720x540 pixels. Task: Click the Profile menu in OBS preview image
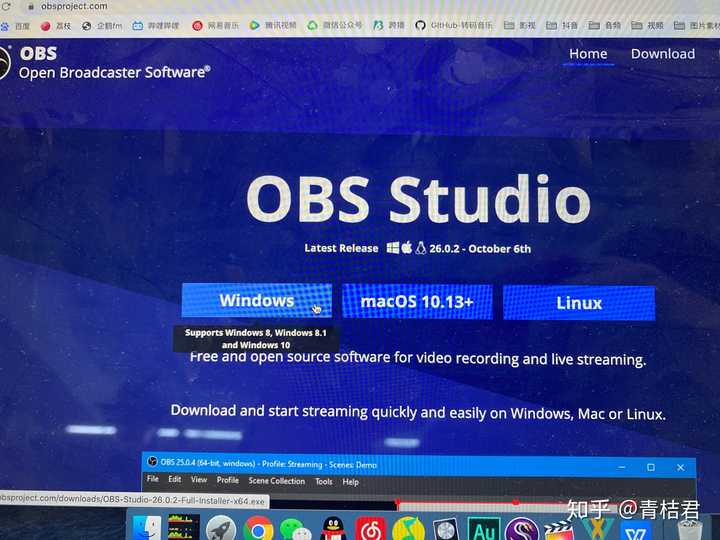click(228, 480)
